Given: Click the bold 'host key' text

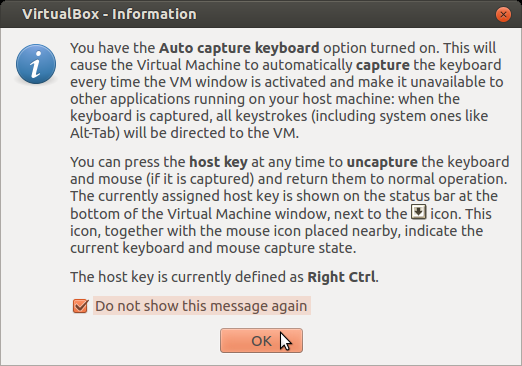Looking at the screenshot, I should 218,162.
